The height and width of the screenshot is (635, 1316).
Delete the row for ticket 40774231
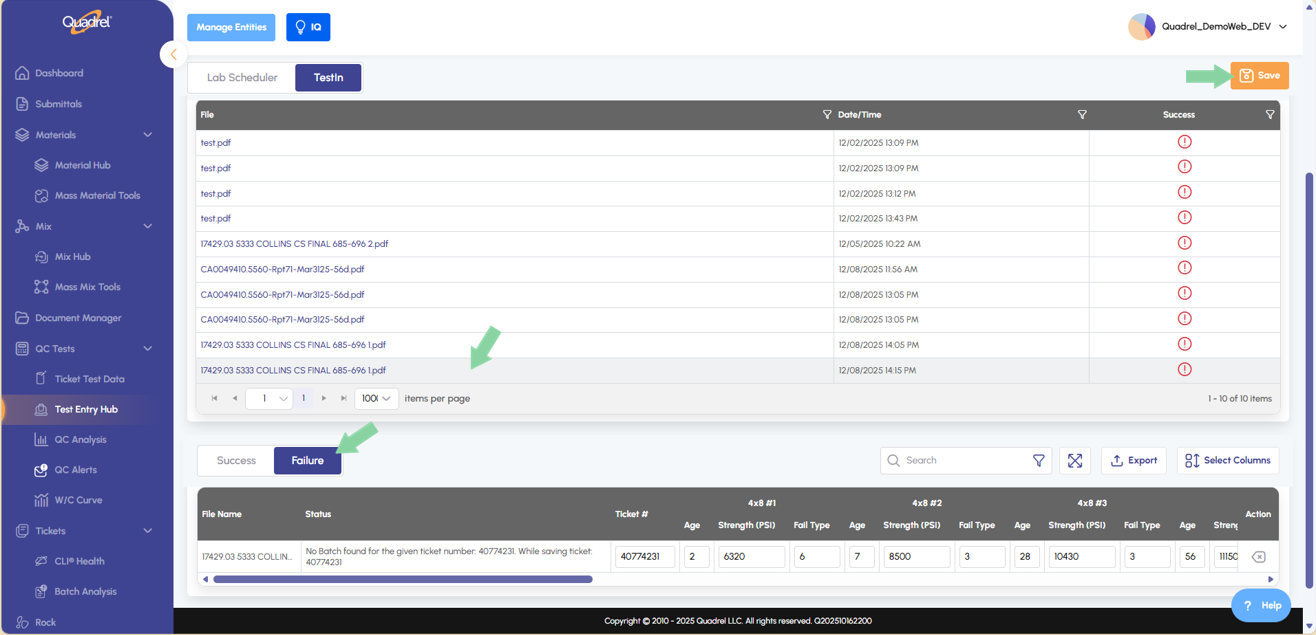(x=1258, y=557)
